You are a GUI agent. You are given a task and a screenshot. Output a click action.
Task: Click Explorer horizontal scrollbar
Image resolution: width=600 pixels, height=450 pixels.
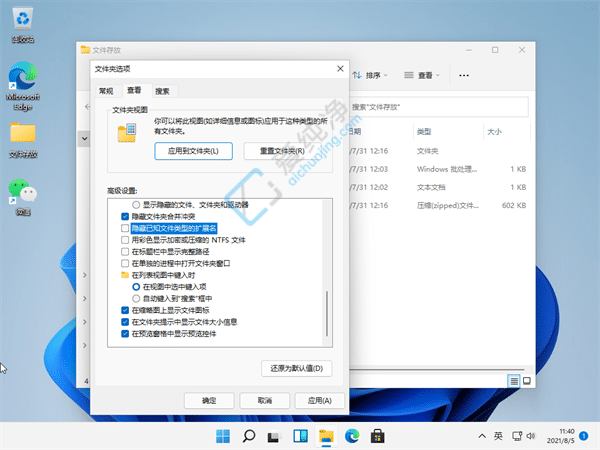(x=436, y=370)
